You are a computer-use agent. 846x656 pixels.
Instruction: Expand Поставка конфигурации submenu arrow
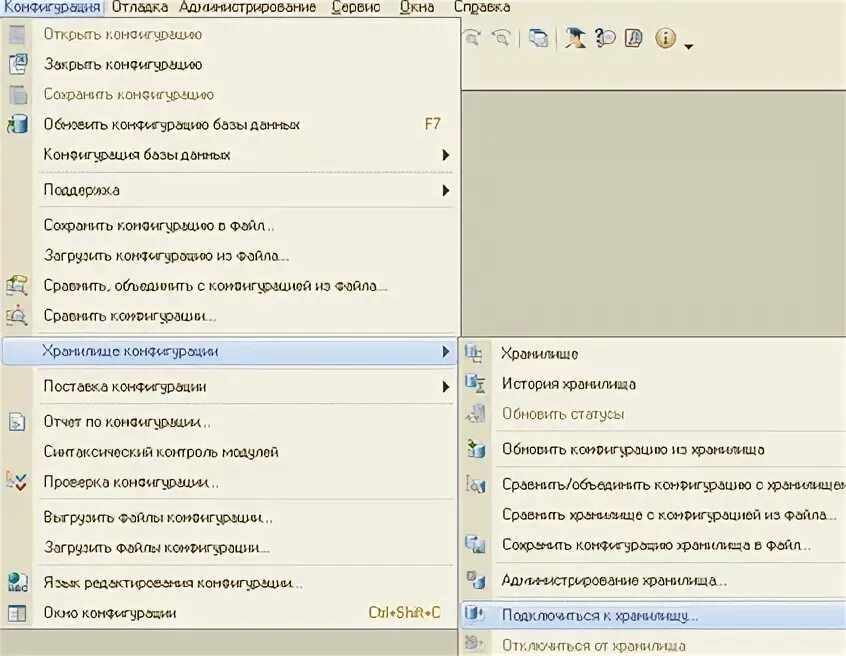446,387
